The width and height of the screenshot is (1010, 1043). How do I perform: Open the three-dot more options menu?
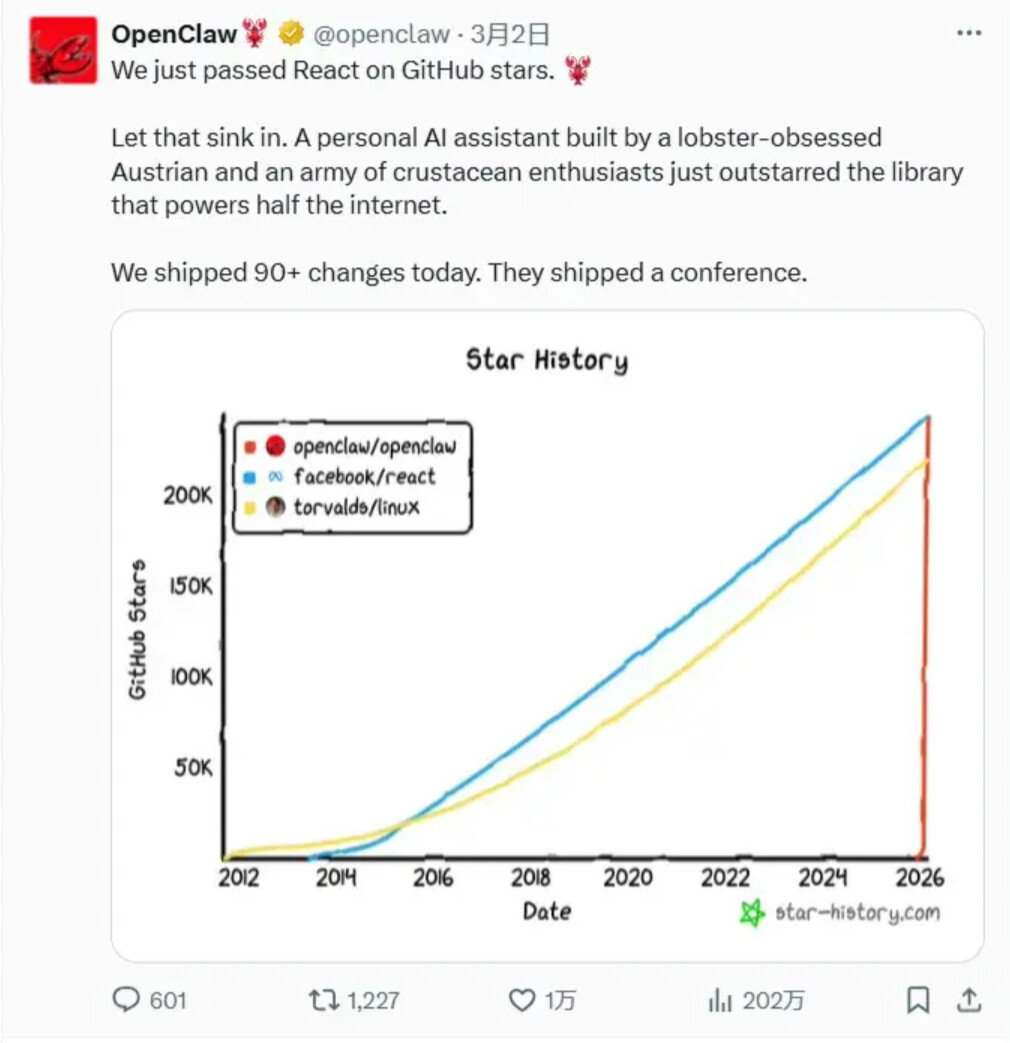pos(968,33)
